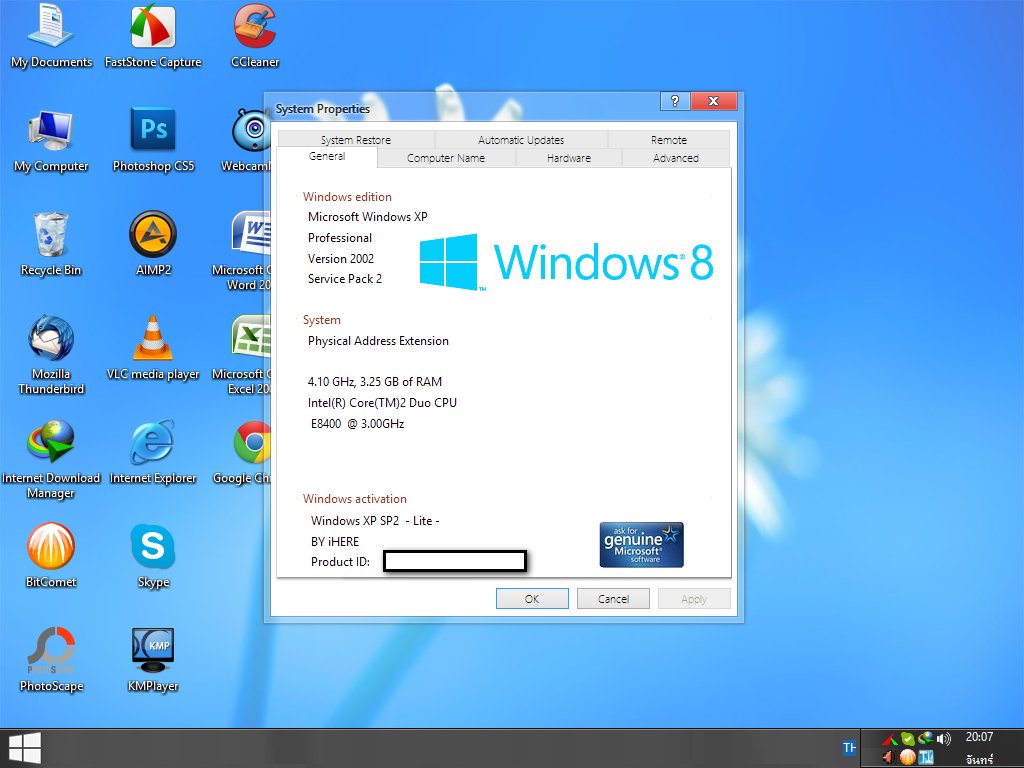Click 'Professional' edition text
The width and height of the screenshot is (1024, 768).
tap(340, 238)
